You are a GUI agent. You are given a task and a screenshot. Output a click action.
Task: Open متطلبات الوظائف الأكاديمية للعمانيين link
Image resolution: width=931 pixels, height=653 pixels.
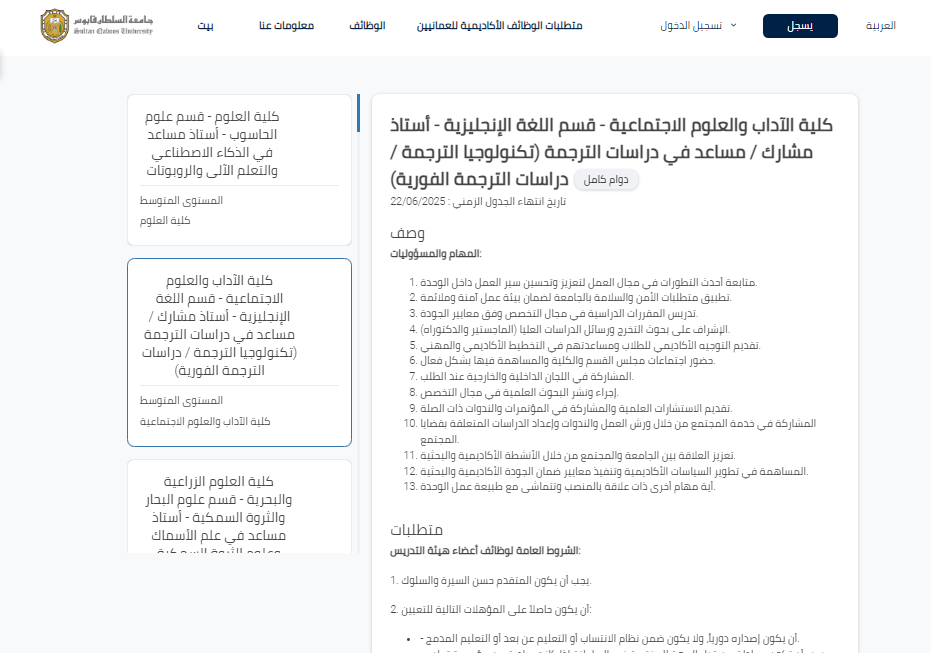click(x=499, y=26)
